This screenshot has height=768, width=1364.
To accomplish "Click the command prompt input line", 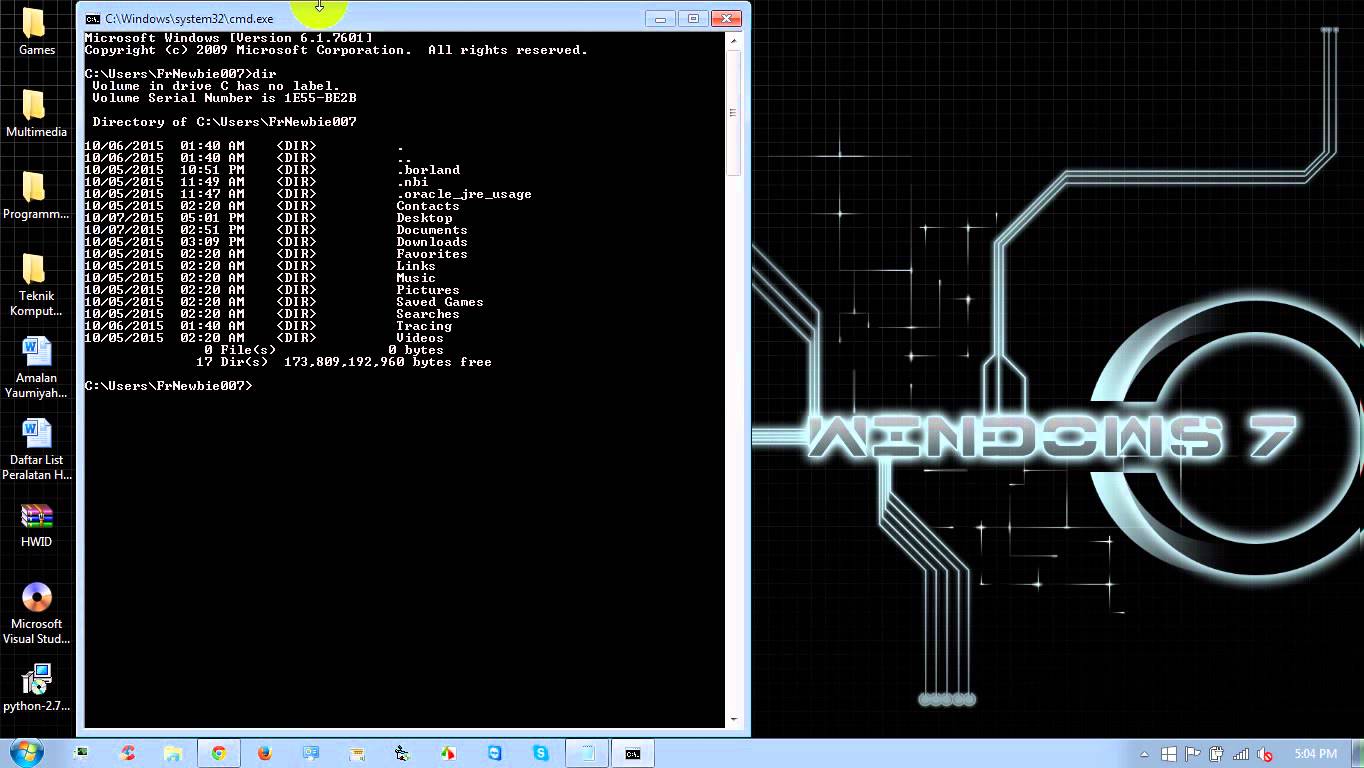I will tap(260, 385).
